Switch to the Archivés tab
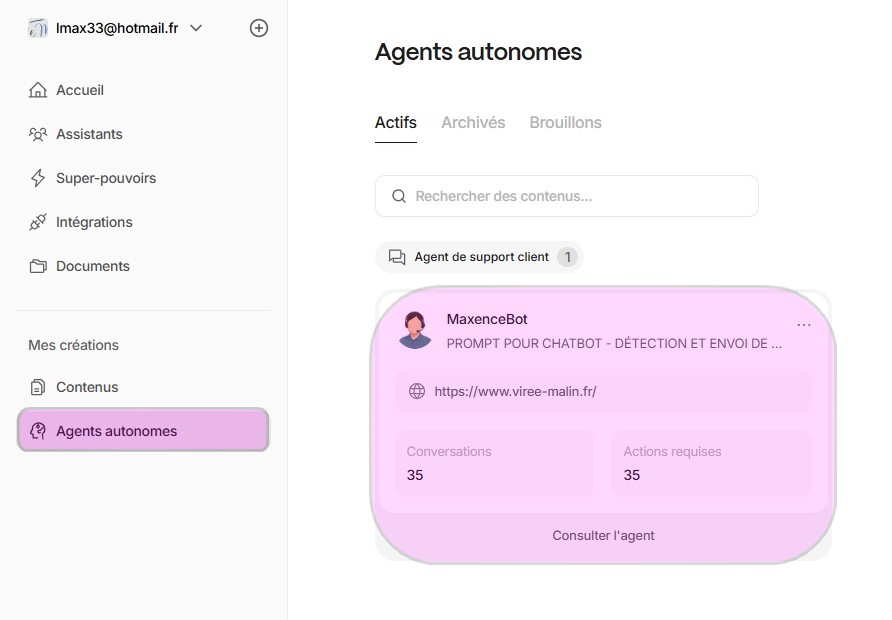This screenshot has width=892, height=620. coord(473,123)
